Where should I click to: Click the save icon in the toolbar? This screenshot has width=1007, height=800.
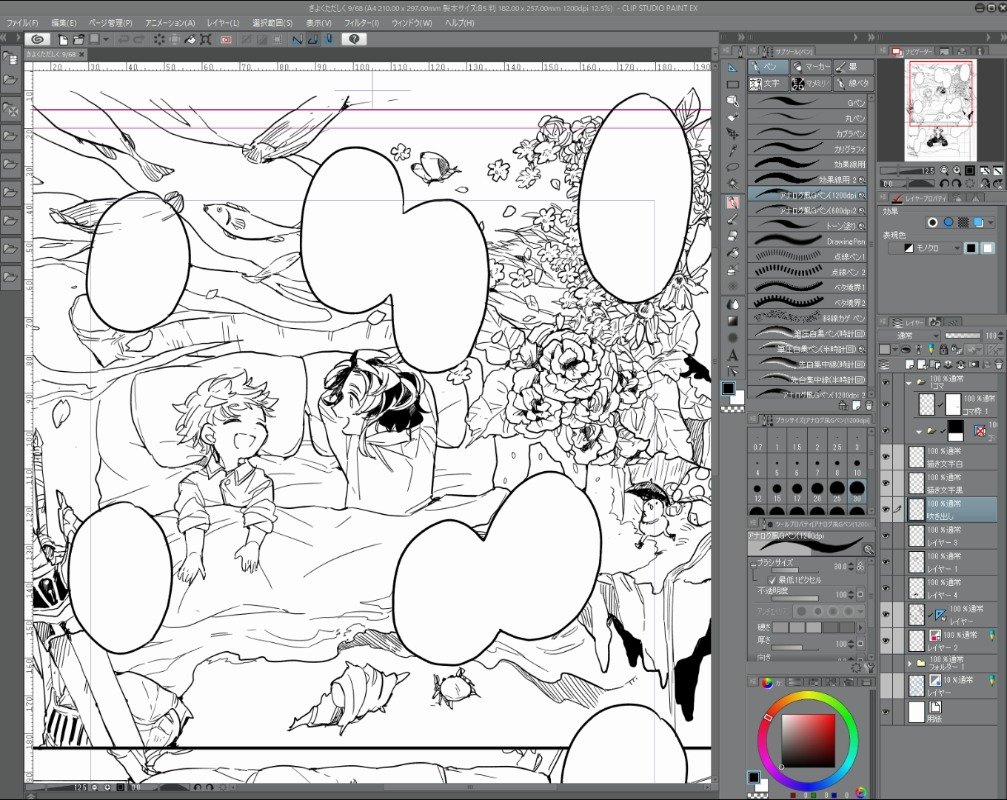94,40
